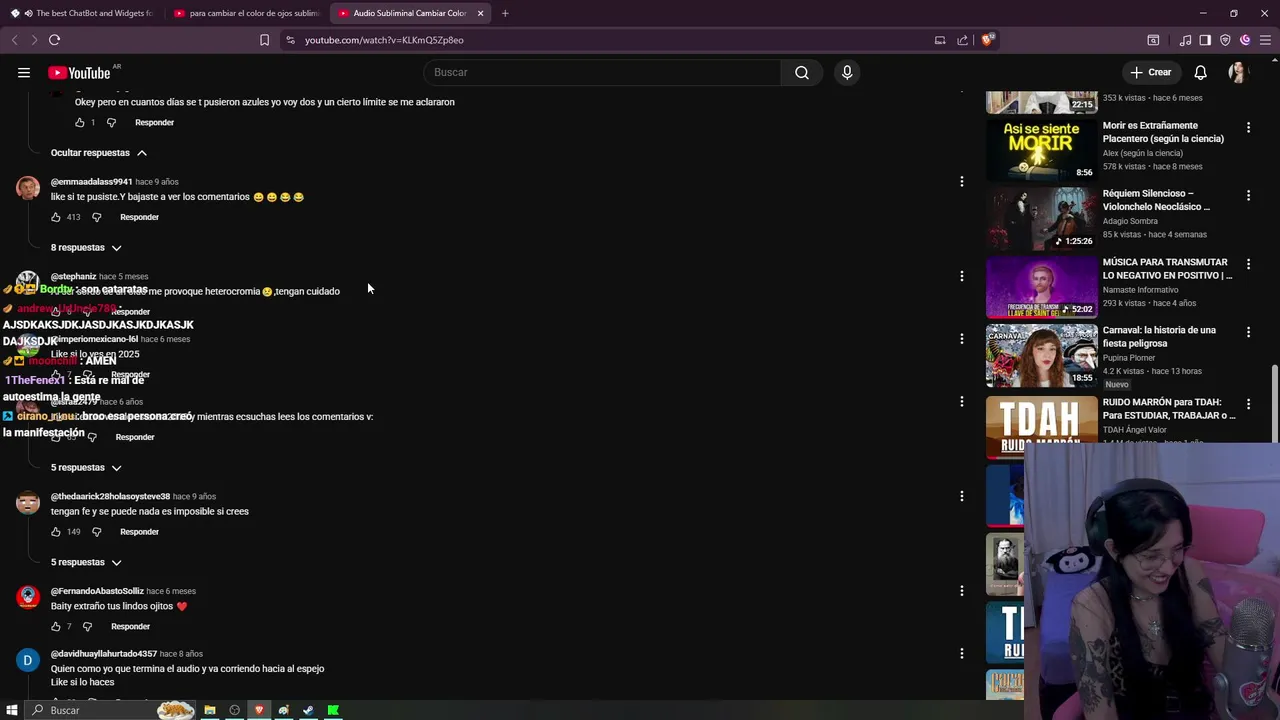This screenshot has width=1280, height=720.
Task: Click Responder under @emmaadalass9941 comment
Action: tap(139, 217)
